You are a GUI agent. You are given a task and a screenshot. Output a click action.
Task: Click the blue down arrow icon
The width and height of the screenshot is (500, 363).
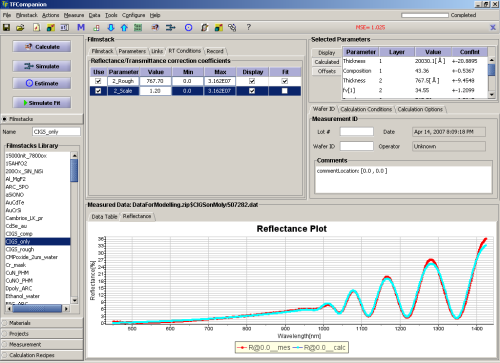point(111,28)
